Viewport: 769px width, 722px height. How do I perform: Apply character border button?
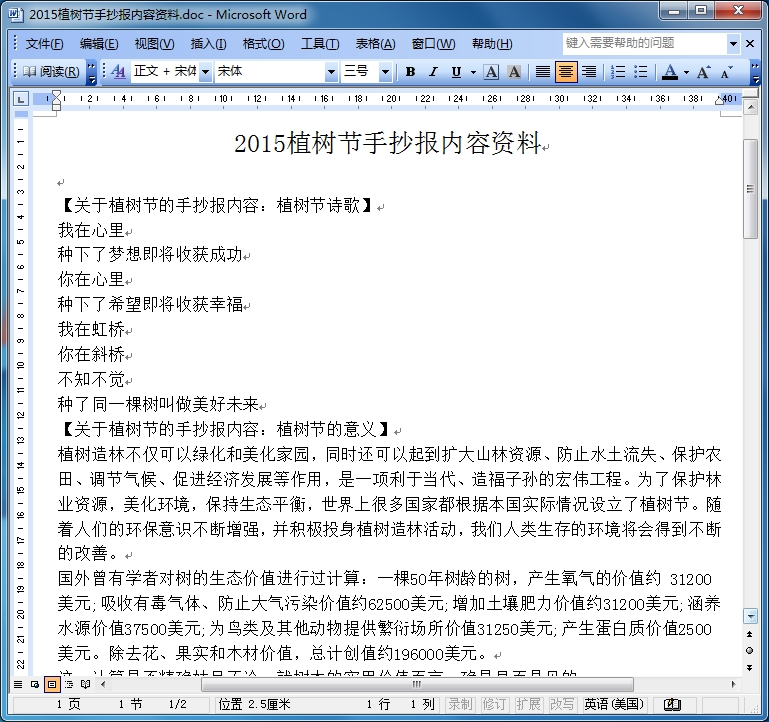[x=491, y=72]
